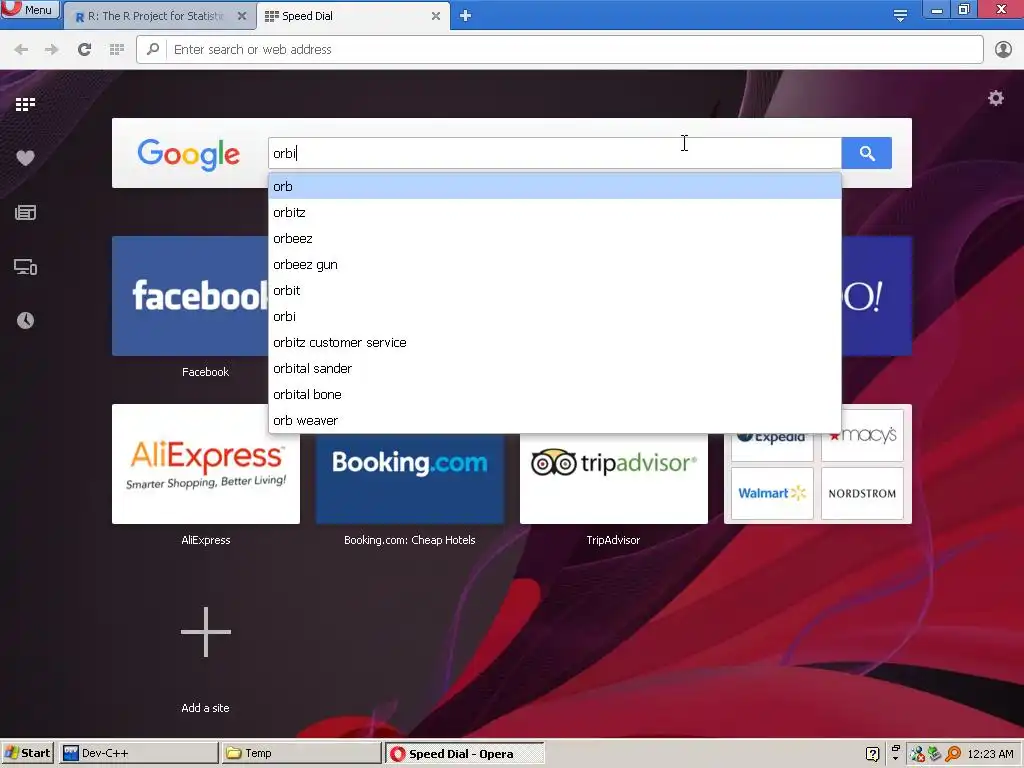
Task: Switch to Temp folder in taskbar
Action: pos(301,753)
